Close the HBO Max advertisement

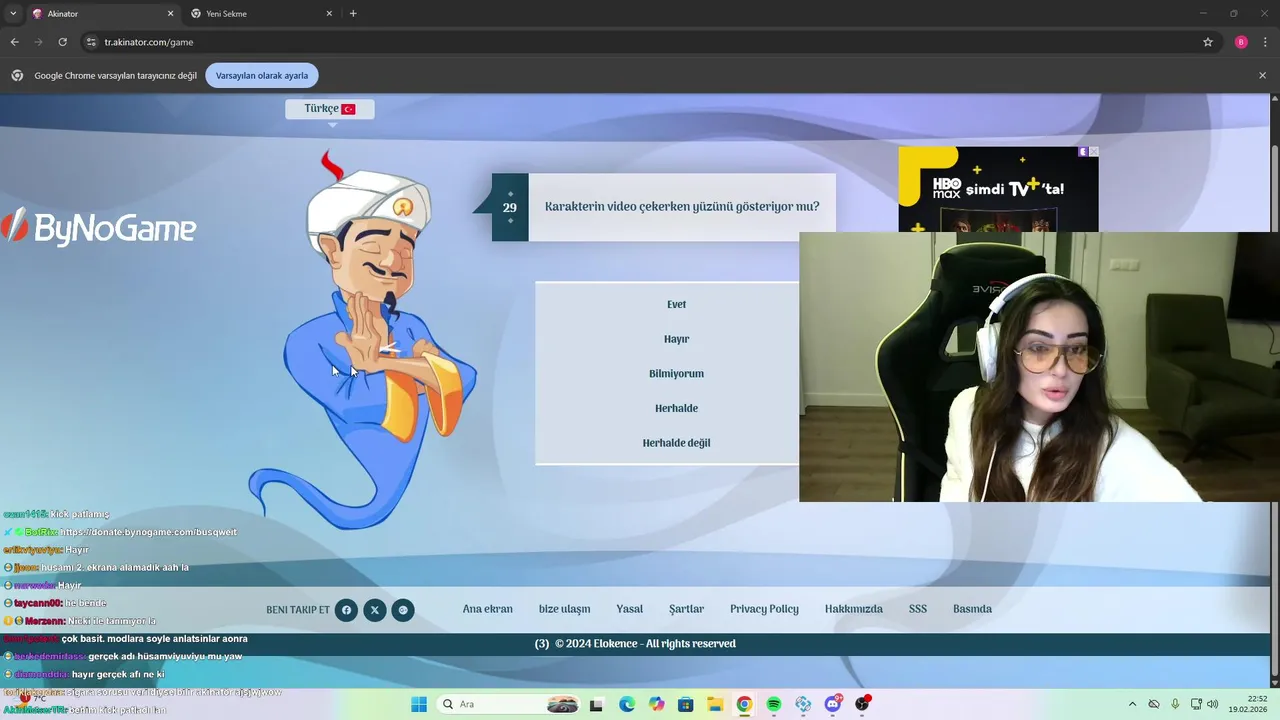tap(1093, 152)
